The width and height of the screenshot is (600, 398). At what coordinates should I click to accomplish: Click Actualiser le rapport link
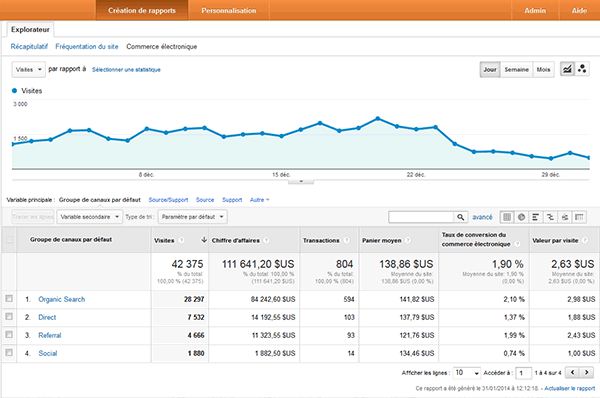coord(570,388)
